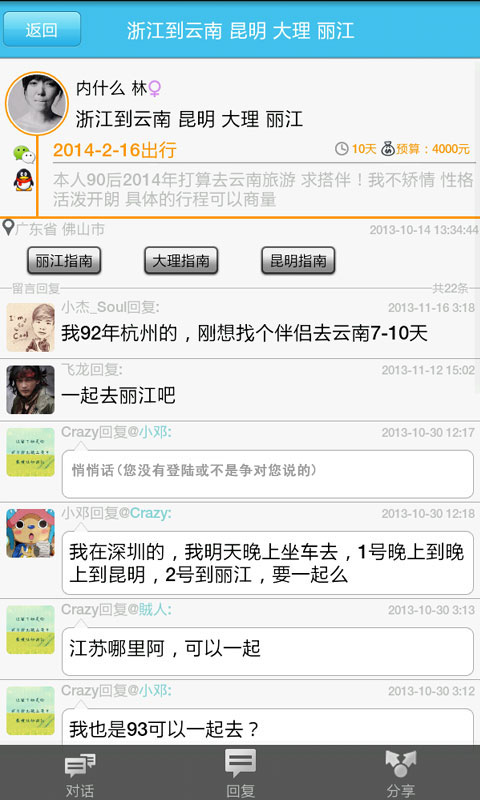Open the 大理指南 guide button

181,261
